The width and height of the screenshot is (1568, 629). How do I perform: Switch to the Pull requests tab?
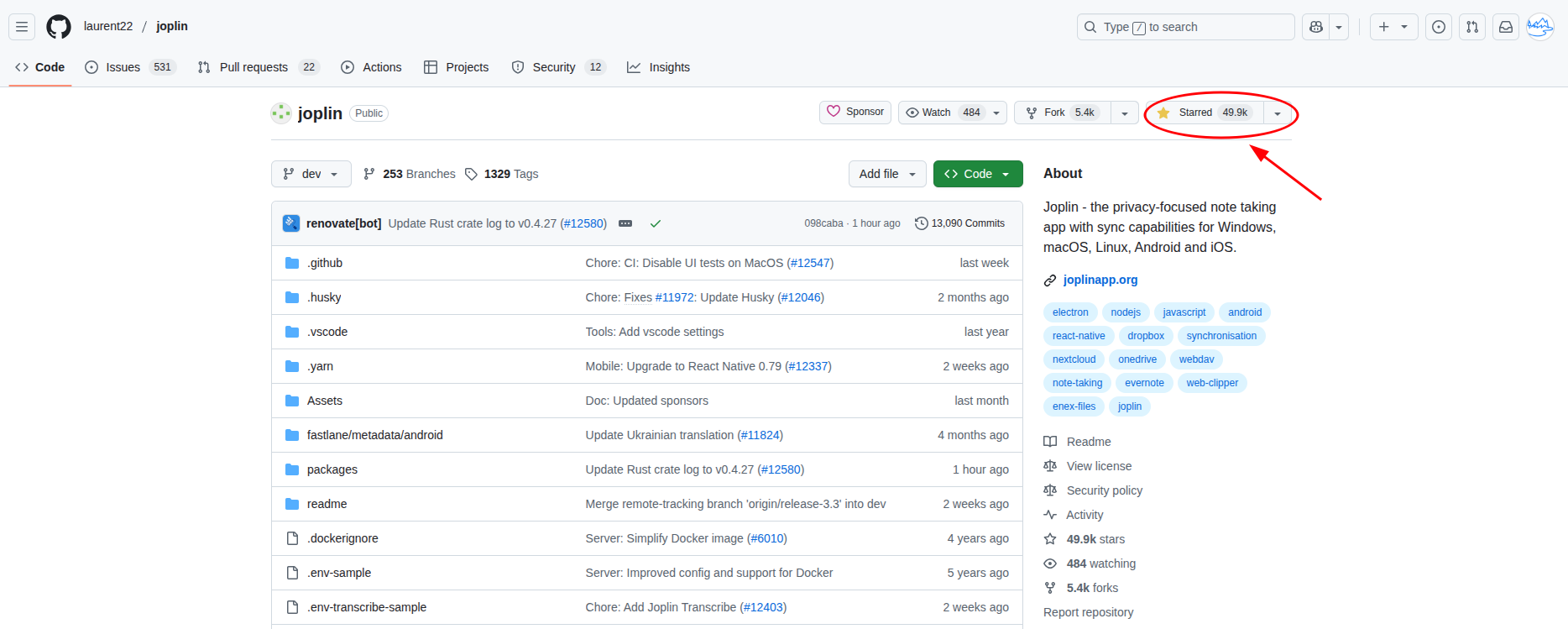[258, 67]
